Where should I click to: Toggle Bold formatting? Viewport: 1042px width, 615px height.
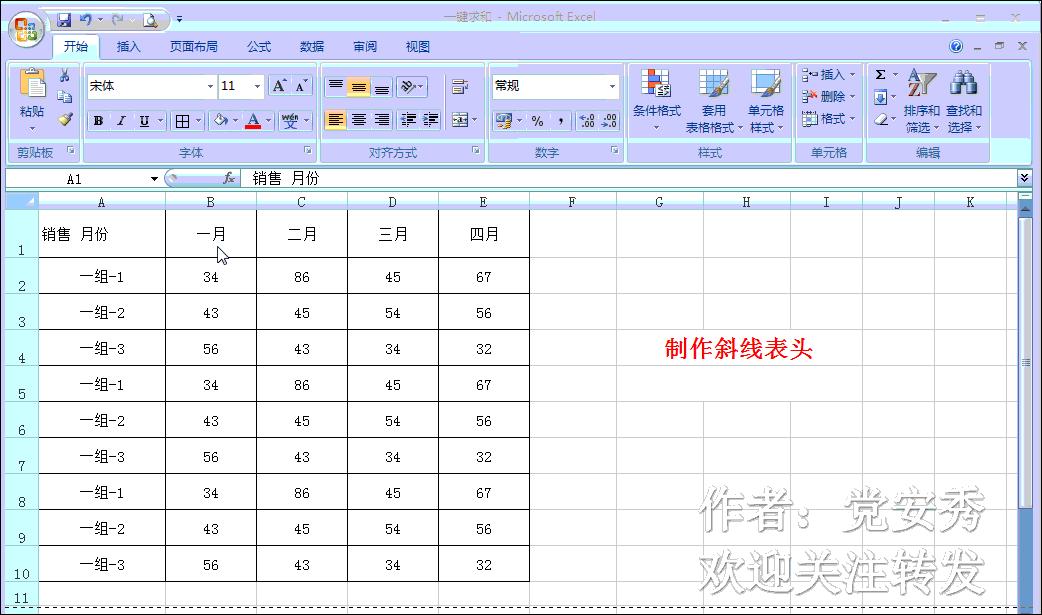(97, 120)
